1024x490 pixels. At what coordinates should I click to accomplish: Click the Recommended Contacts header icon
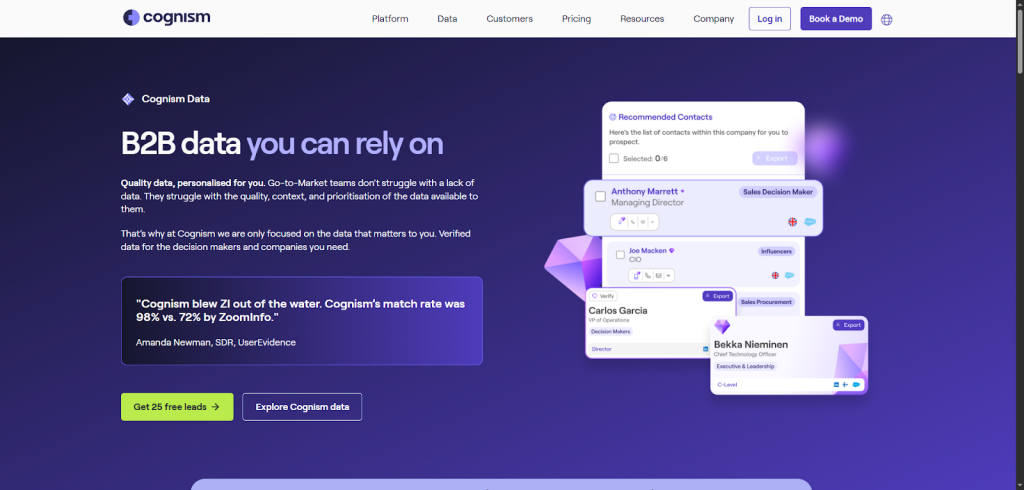[613, 117]
